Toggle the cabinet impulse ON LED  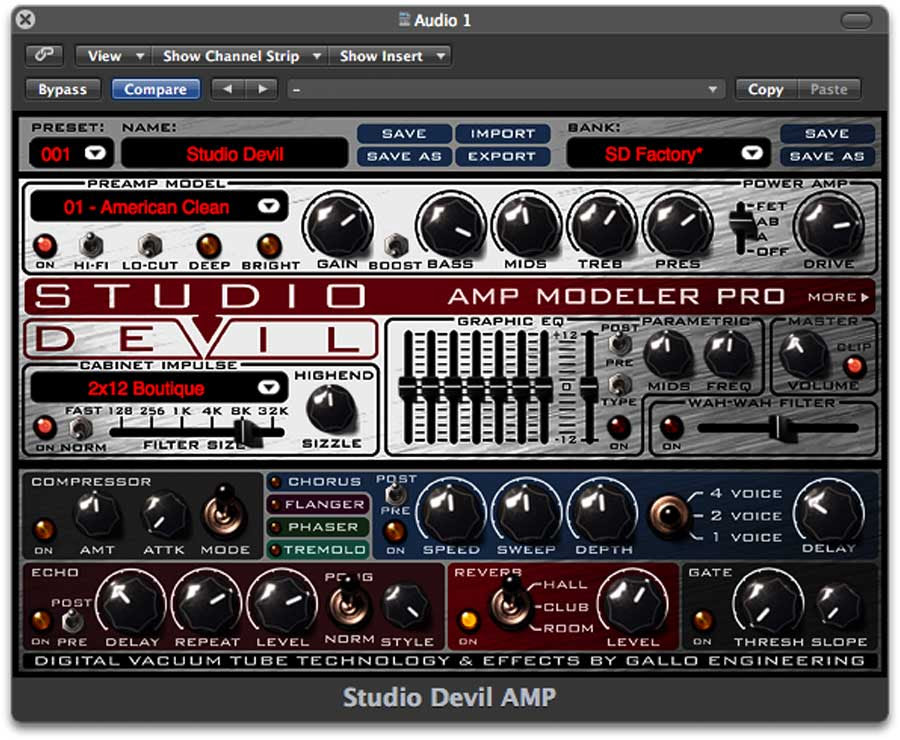pyautogui.click(x=44, y=427)
